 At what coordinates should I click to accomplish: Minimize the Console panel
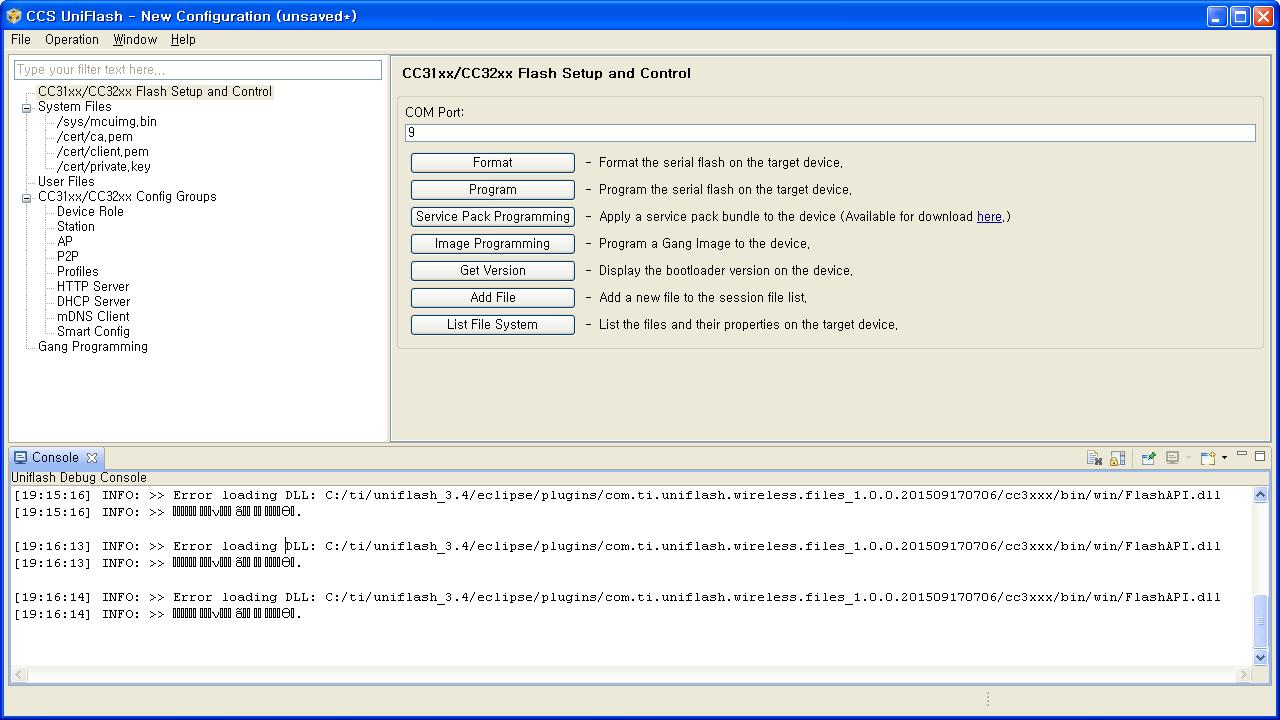(1242, 455)
